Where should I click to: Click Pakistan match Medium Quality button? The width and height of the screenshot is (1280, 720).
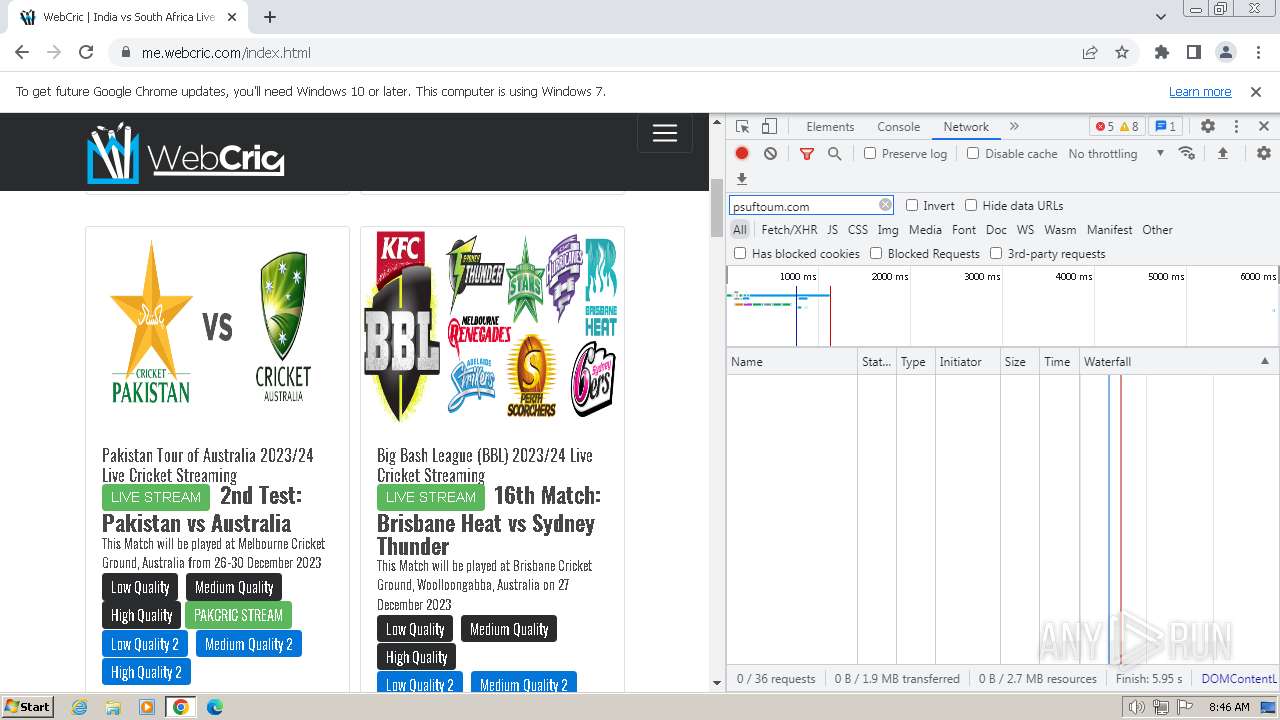coord(234,587)
